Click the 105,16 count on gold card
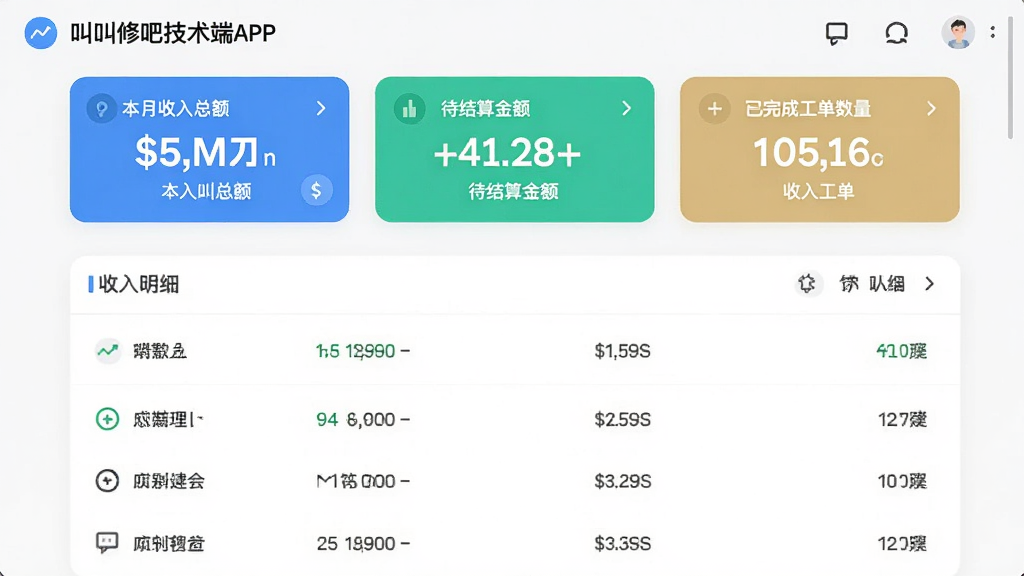 [x=818, y=153]
